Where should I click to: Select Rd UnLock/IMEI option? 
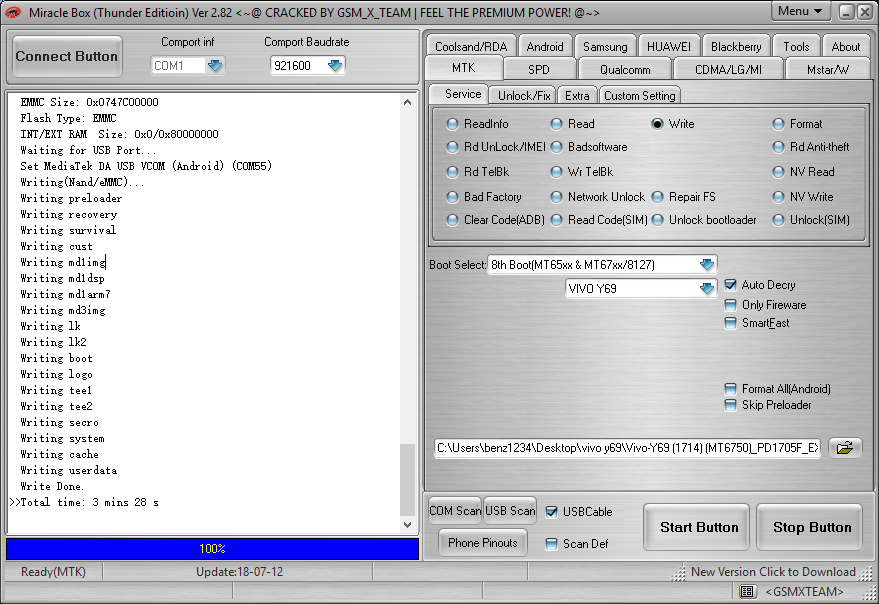coord(452,147)
